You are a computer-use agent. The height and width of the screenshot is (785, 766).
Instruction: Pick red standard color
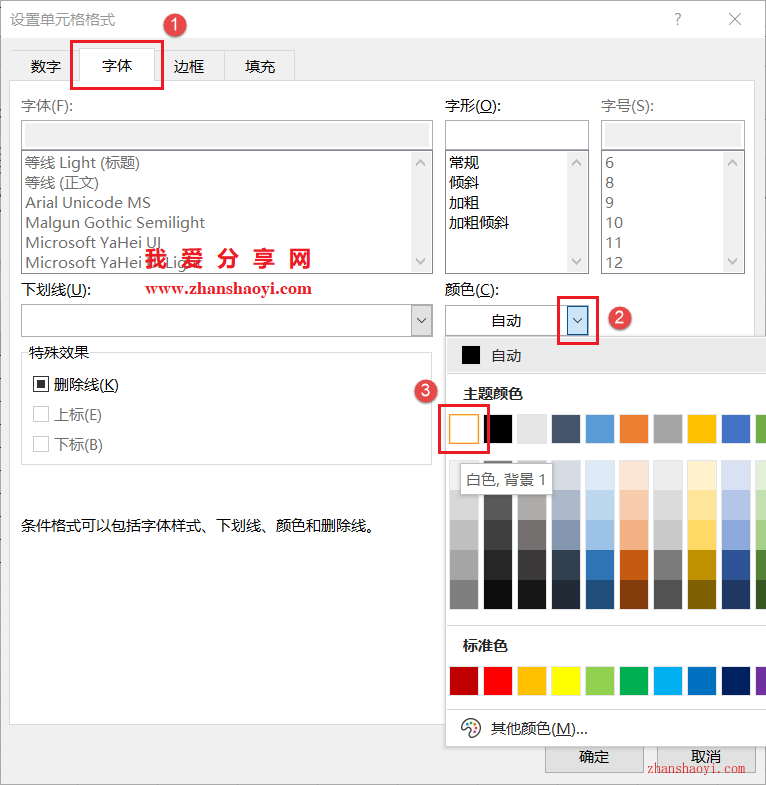tap(498, 681)
